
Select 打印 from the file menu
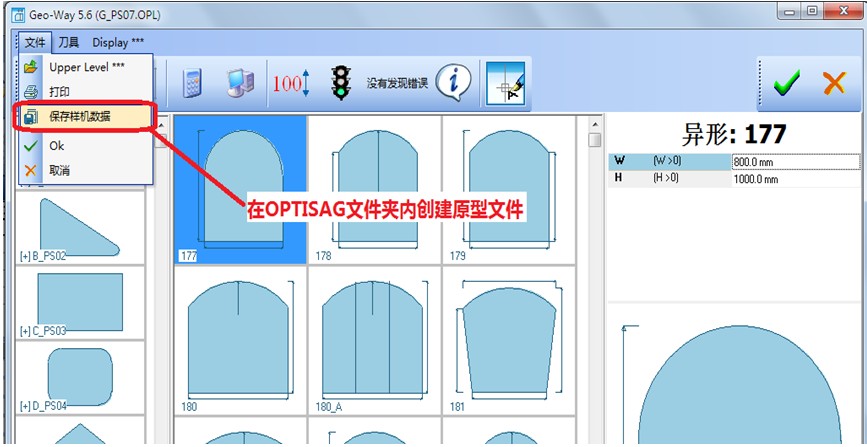point(86,91)
